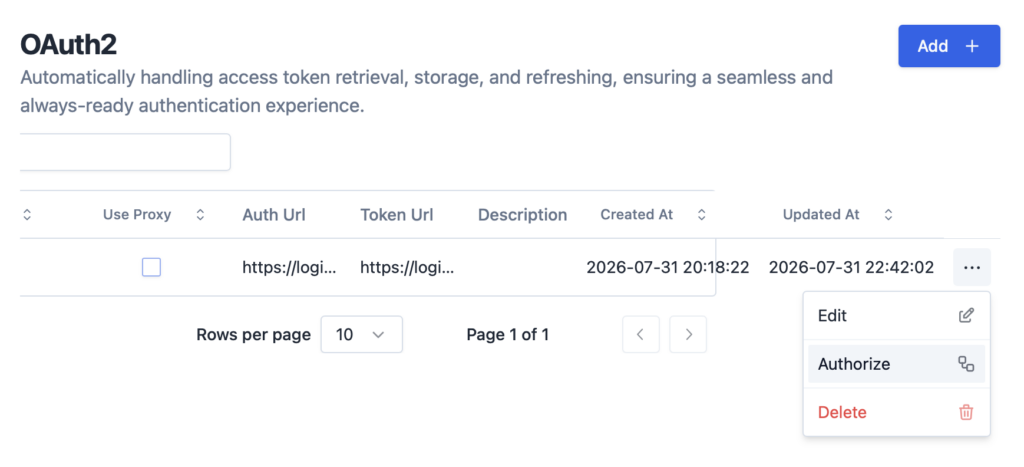Click the leftmost partially hidden column sort arrows

pyautogui.click(x=27, y=215)
